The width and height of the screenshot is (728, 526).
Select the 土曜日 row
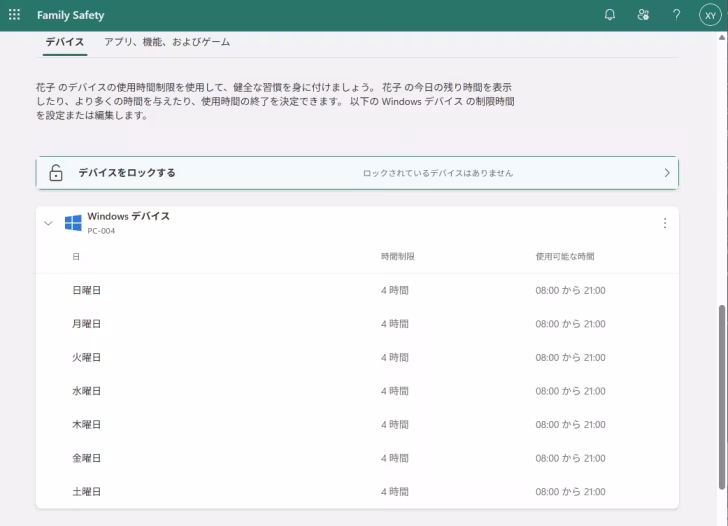tap(357, 492)
